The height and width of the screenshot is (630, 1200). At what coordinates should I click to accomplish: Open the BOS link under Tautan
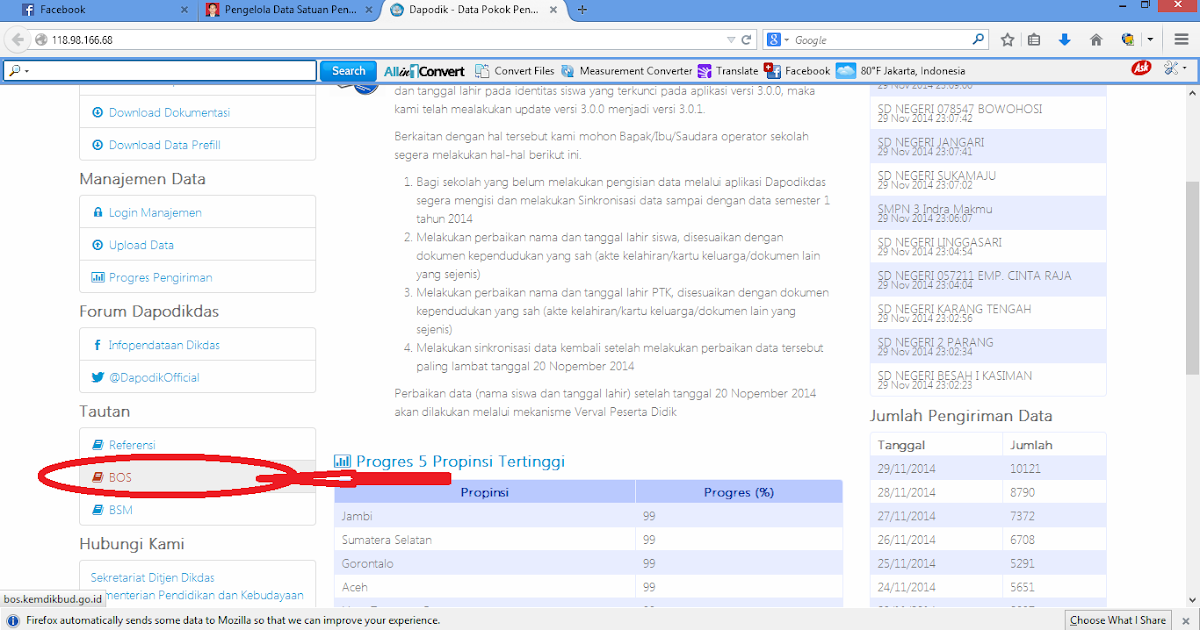(120, 478)
